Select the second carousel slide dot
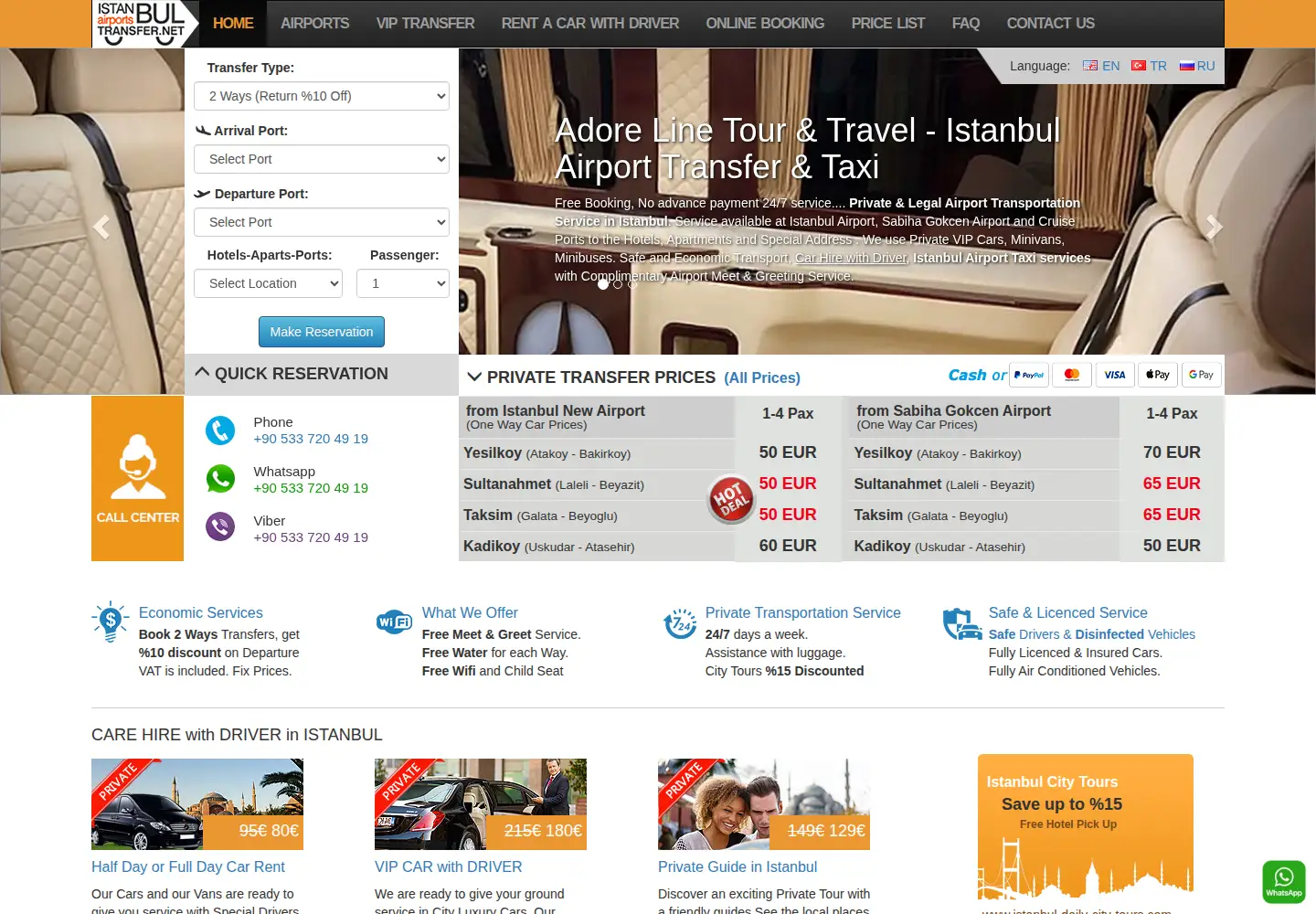The image size is (1316, 914). click(618, 284)
